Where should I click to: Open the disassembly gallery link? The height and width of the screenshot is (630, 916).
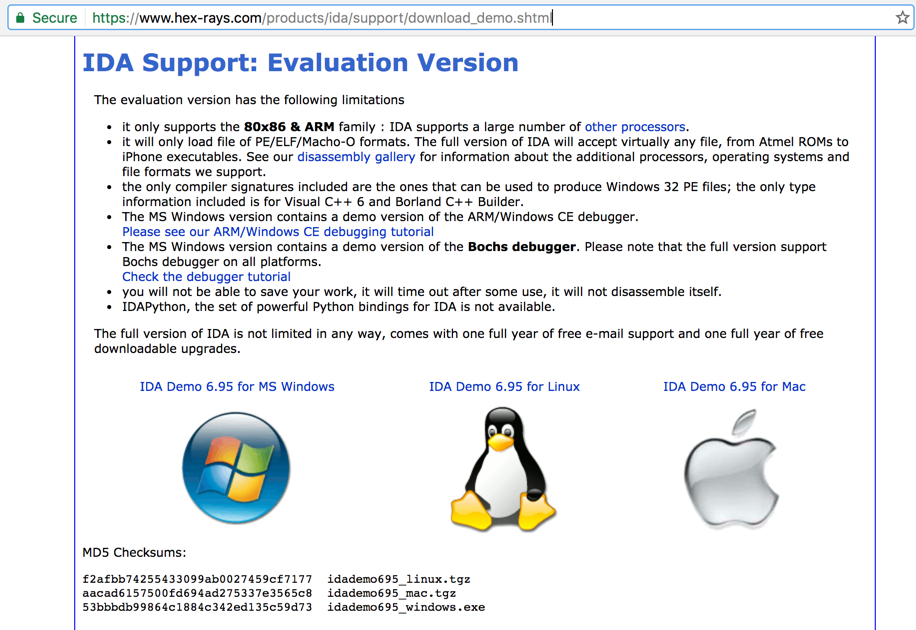(x=356, y=157)
